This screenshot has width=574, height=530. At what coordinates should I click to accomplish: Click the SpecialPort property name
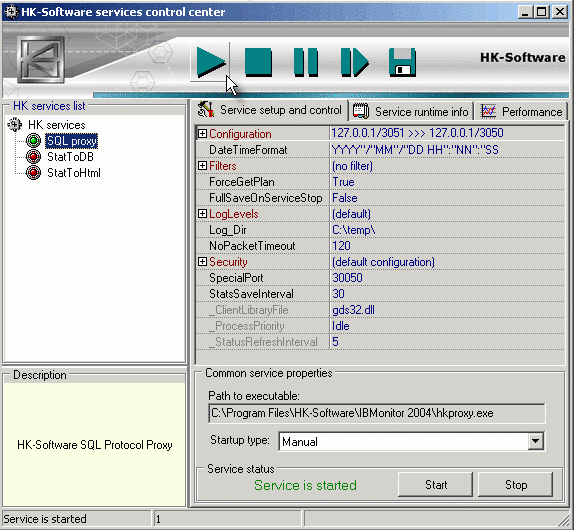(x=236, y=278)
